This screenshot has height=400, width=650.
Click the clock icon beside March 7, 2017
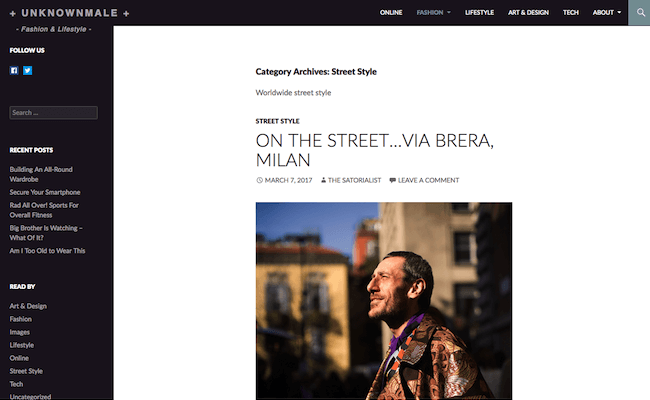[x=260, y=180]
